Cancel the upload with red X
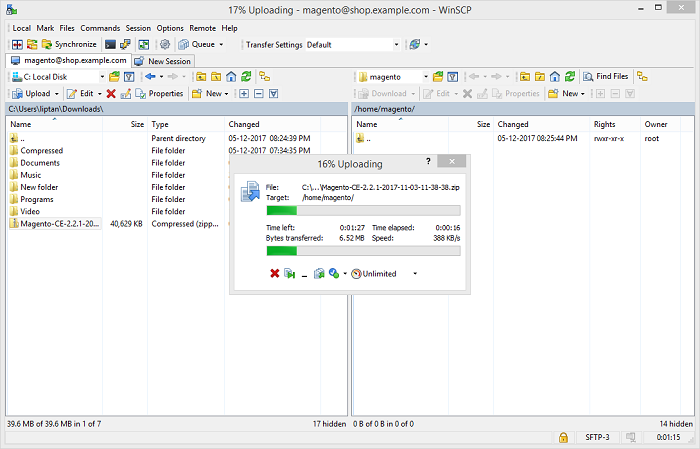 [275, 273]
